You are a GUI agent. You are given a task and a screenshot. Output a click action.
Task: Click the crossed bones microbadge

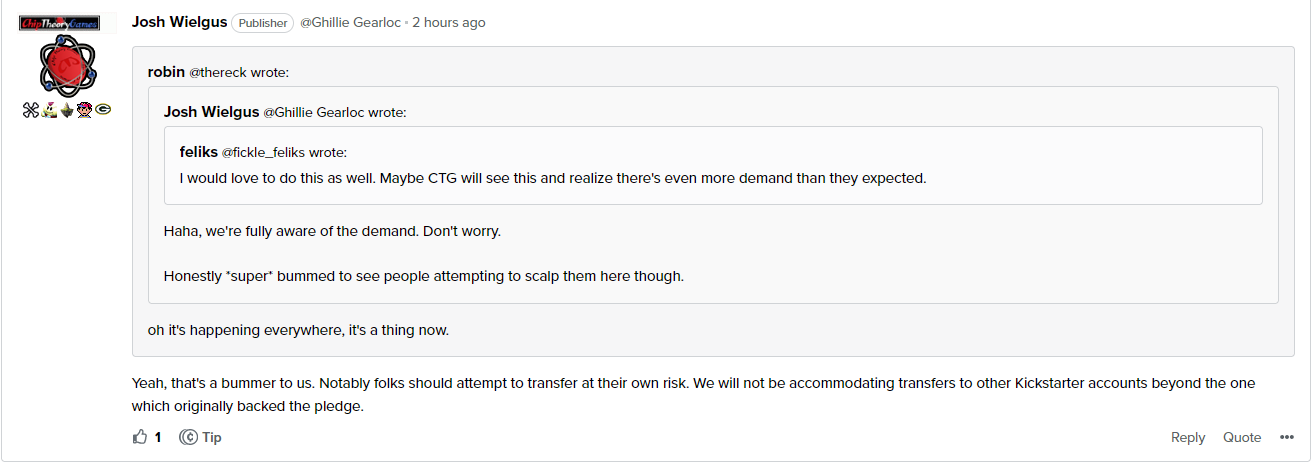(x=30, y=109)
